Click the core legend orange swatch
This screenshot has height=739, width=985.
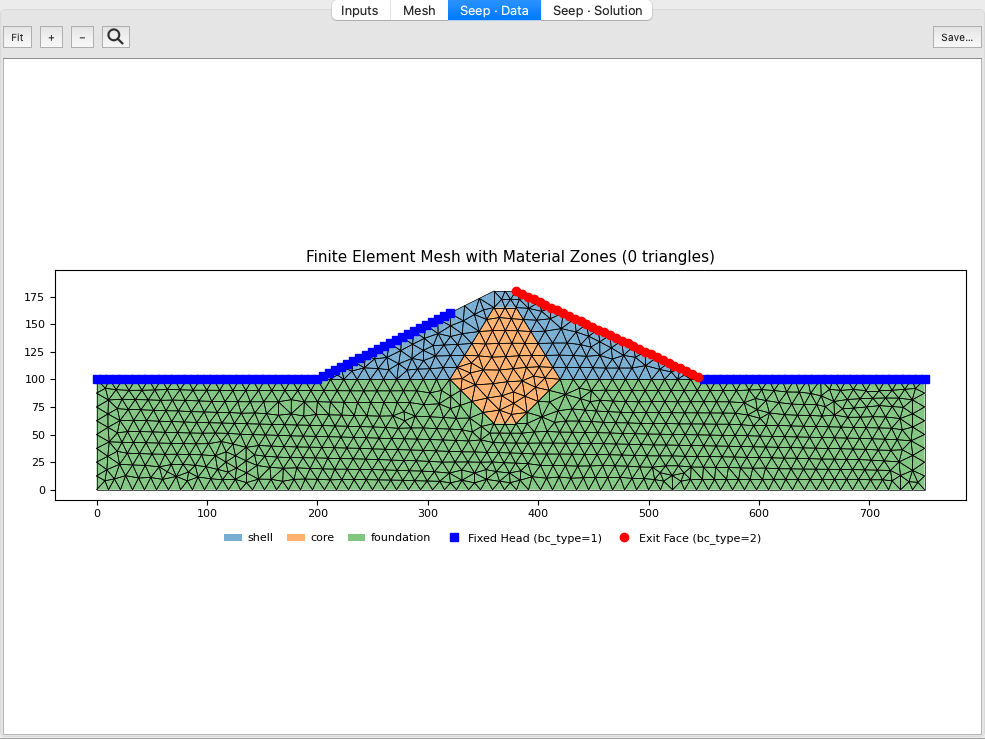pyautogui.click(x=296, y=538)
